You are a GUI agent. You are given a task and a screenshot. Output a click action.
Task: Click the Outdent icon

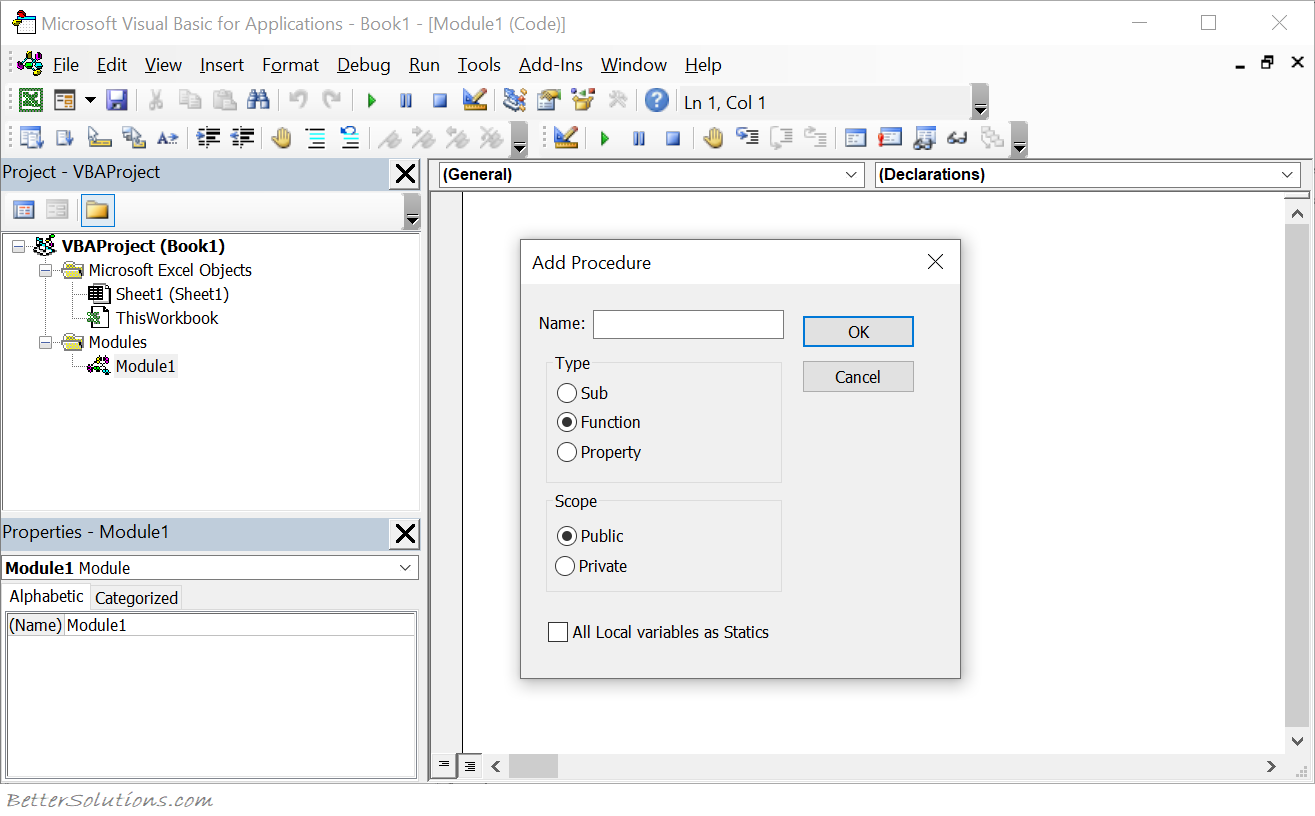pyautogui.click(x=242, y=138)
